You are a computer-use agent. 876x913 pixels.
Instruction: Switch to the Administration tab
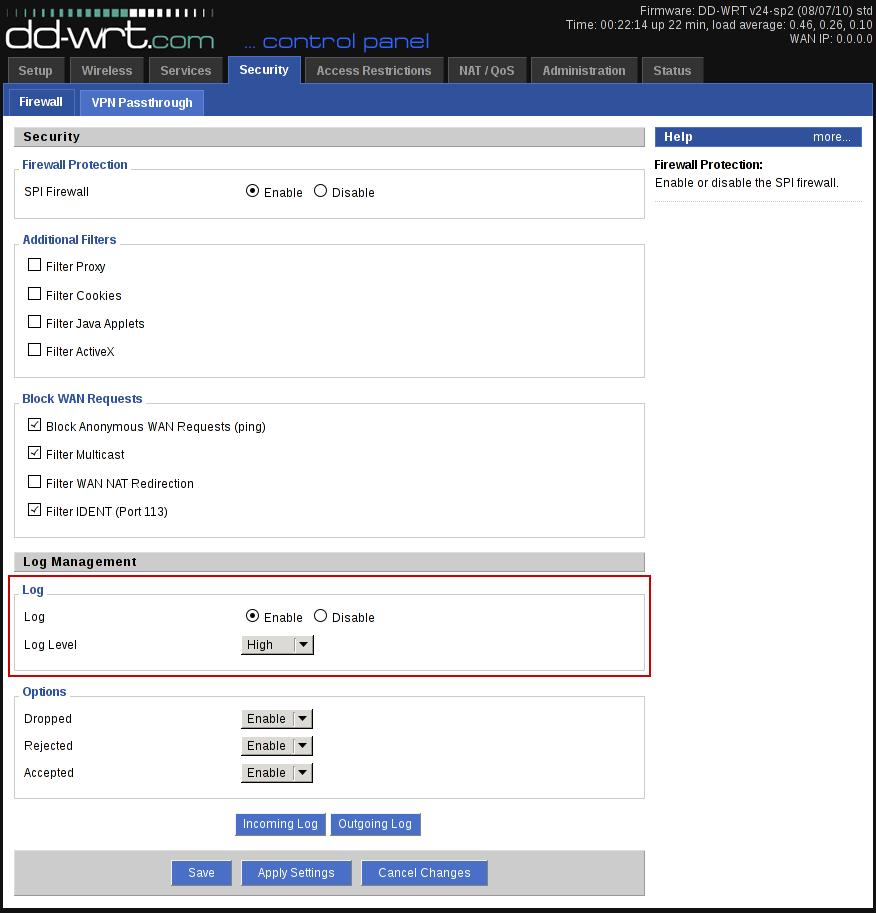[583, 71]
